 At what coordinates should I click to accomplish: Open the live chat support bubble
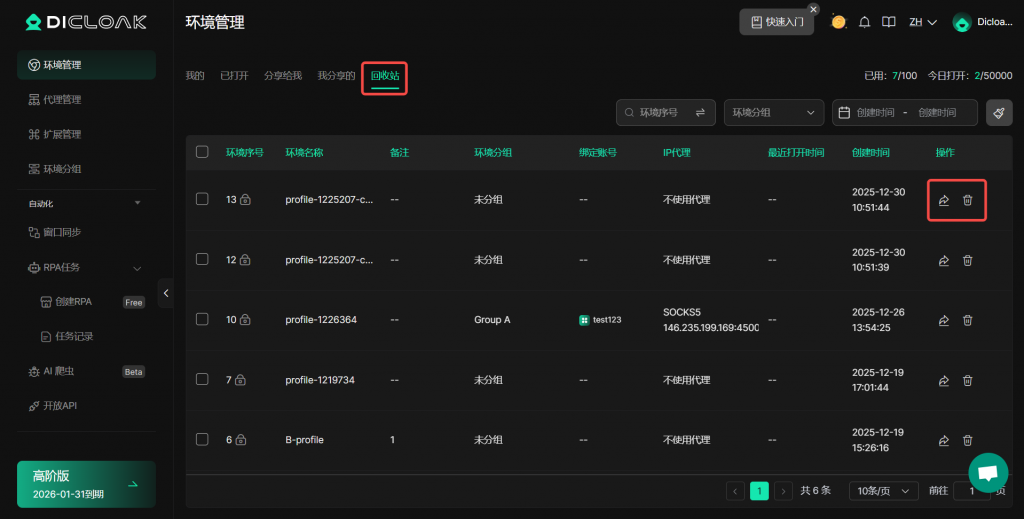[987, 473]
